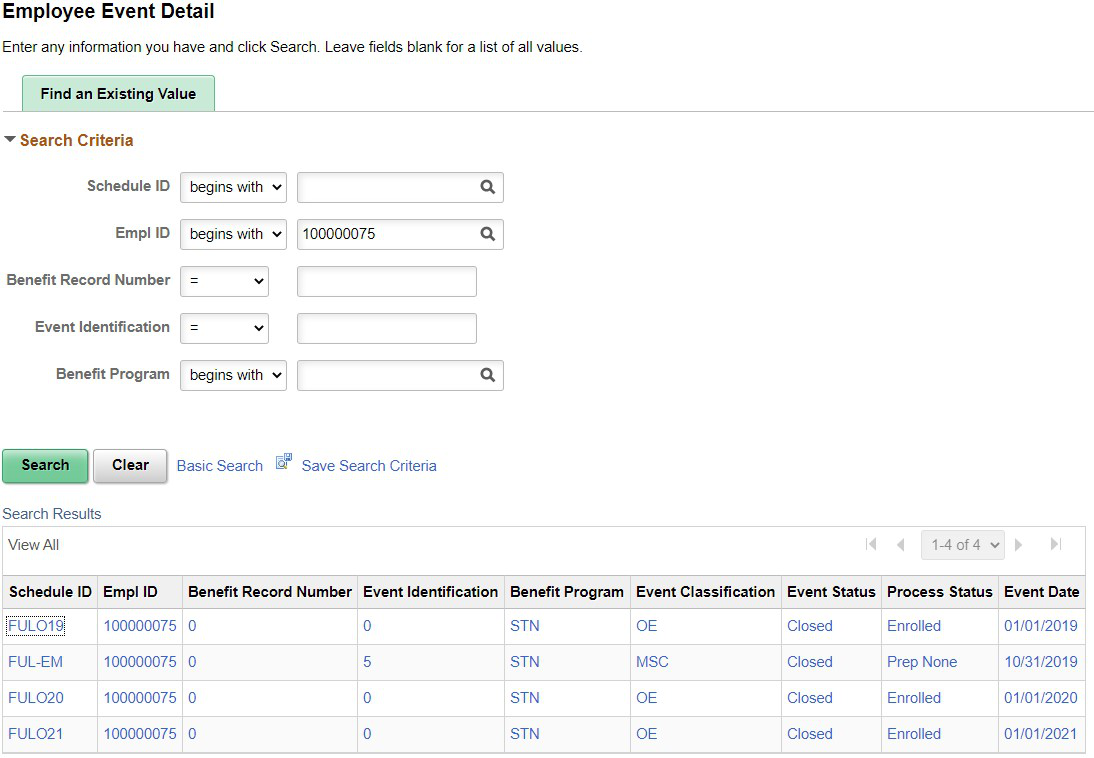Open the FUL-EM schedule result link
Viewport: 1094px width, 758px height.
36,662
